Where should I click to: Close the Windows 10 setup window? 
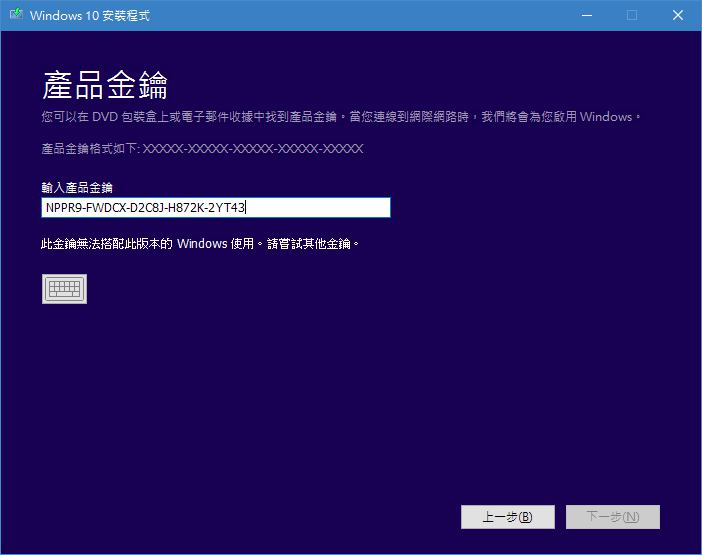coord(678,15)
